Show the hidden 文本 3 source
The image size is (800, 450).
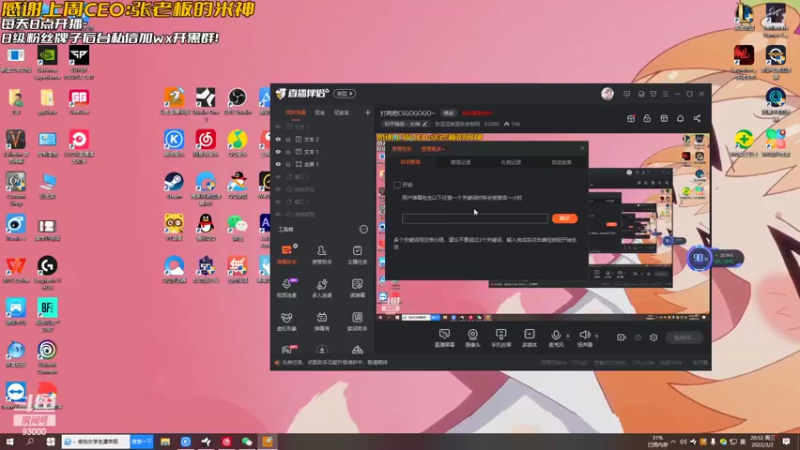tap(278, 127)
